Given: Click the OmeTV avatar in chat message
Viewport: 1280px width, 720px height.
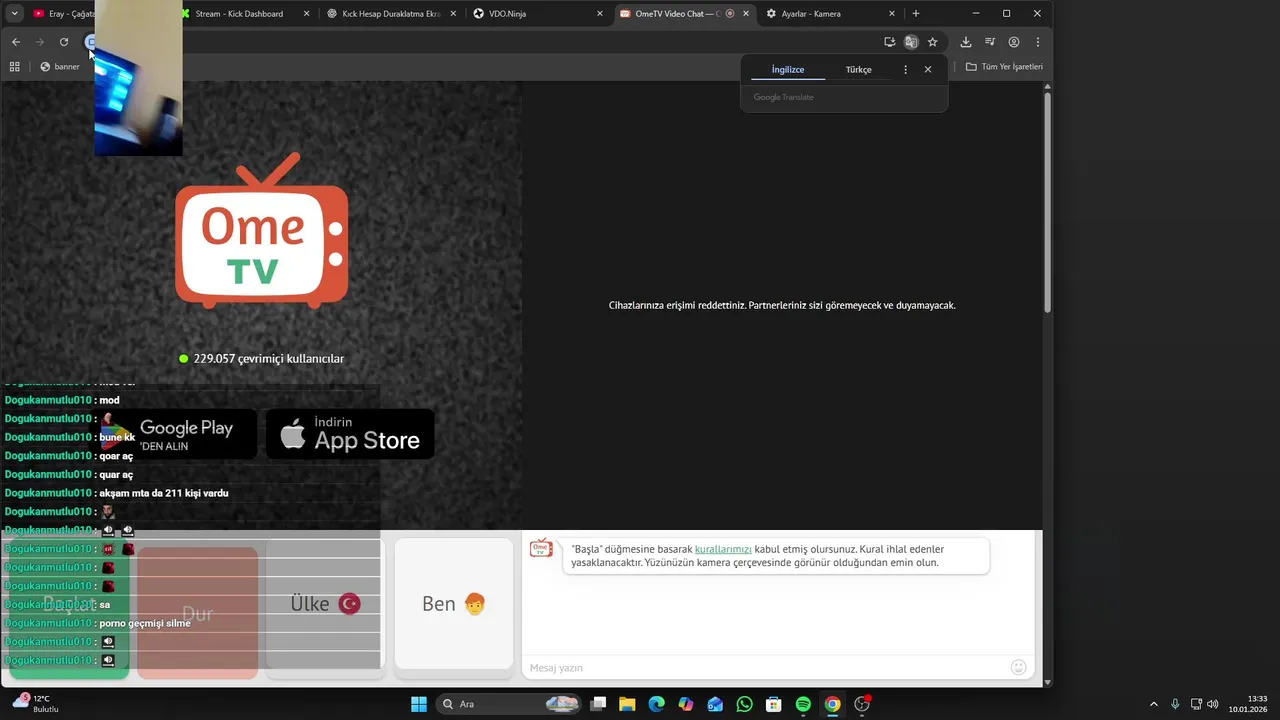Looking at the screenshot, I should pyautogui.click(x=541, y=548).
